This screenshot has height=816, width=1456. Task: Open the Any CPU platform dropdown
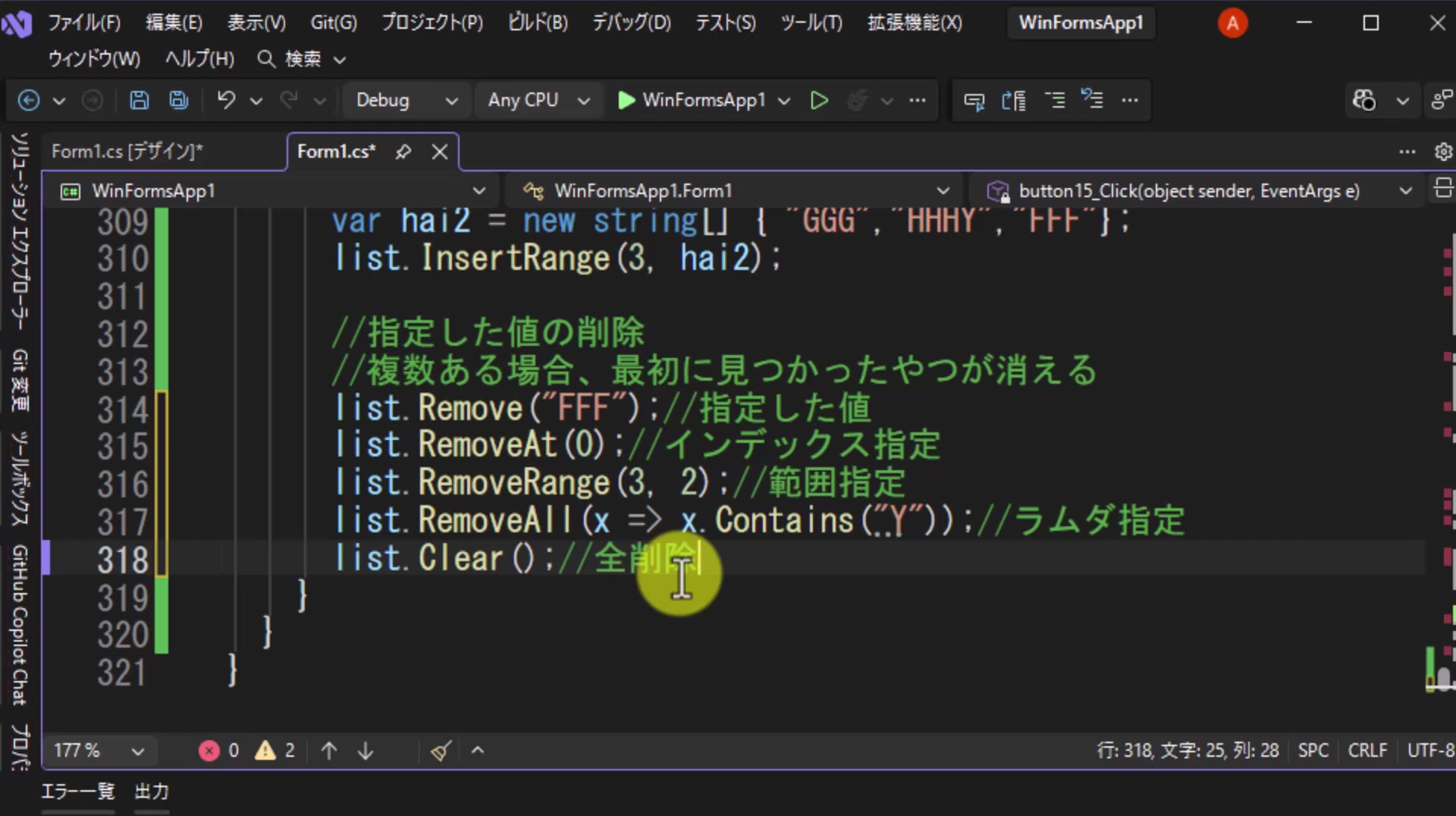click(538, 100)
